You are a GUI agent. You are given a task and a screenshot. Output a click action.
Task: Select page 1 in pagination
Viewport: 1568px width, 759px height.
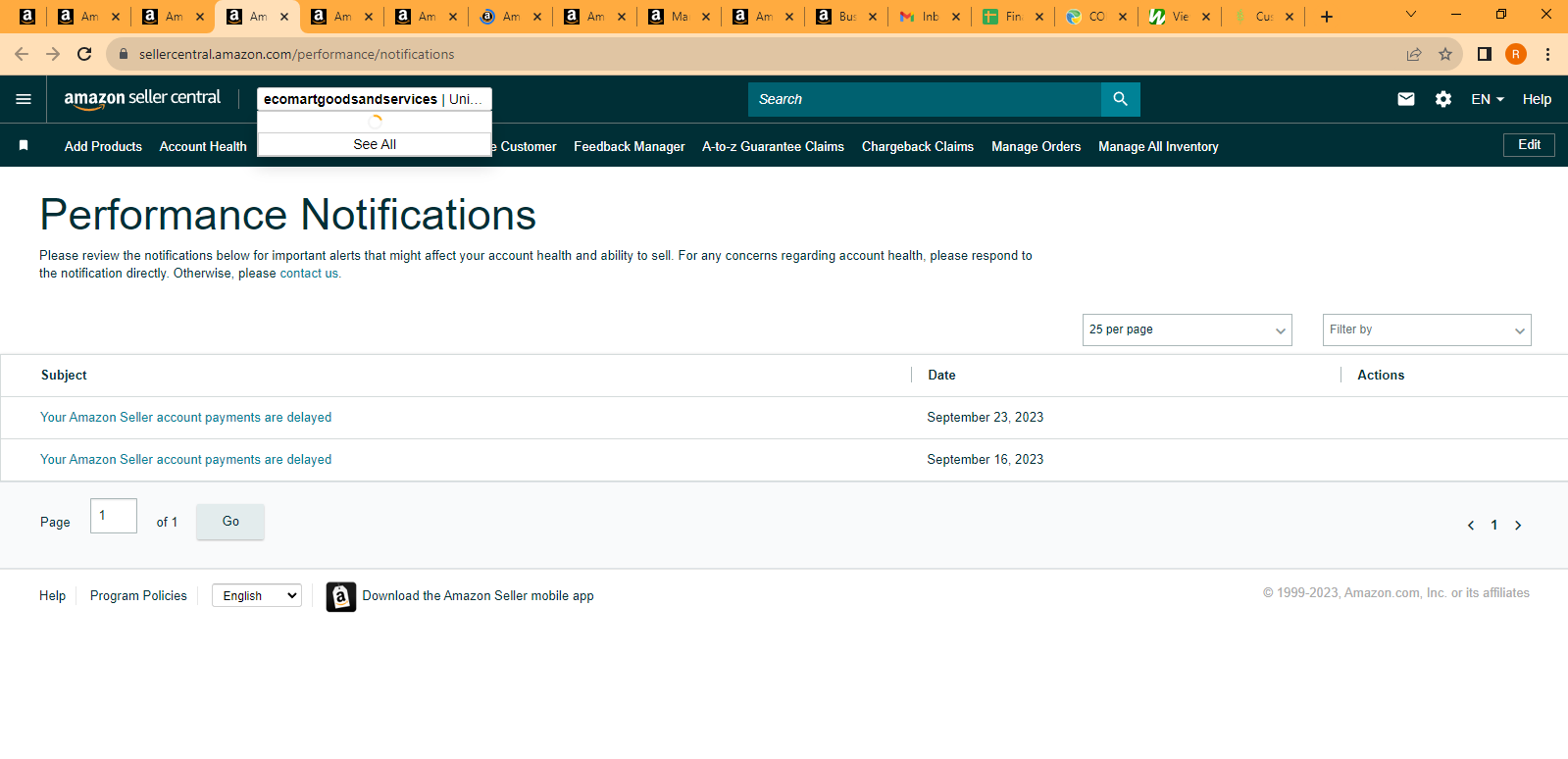point(1494,526)
